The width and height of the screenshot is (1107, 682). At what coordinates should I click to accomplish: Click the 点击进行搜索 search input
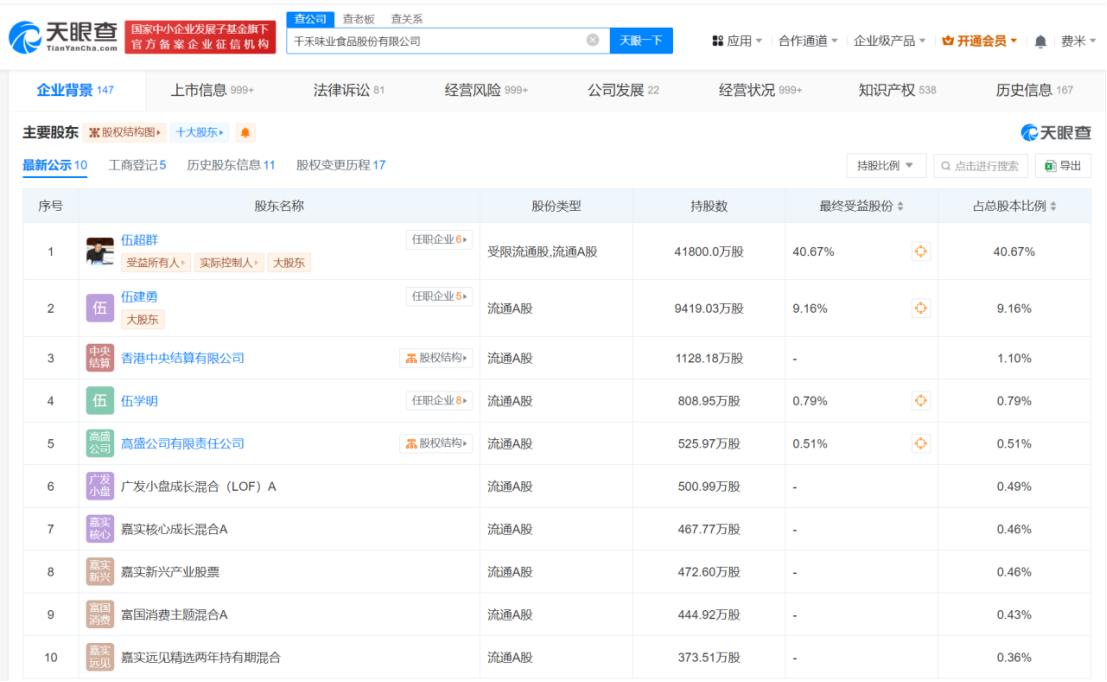[x=980, y=165]
